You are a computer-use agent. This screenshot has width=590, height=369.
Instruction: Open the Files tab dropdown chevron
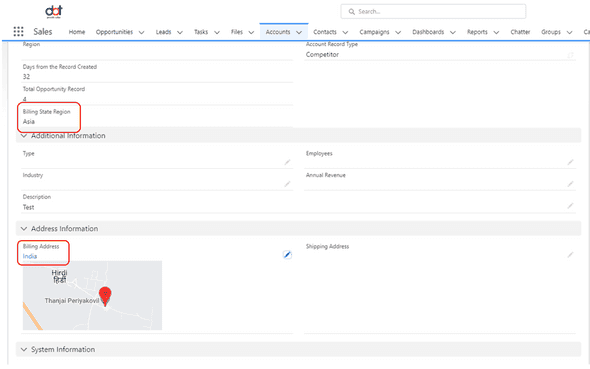tap(251, 32)
